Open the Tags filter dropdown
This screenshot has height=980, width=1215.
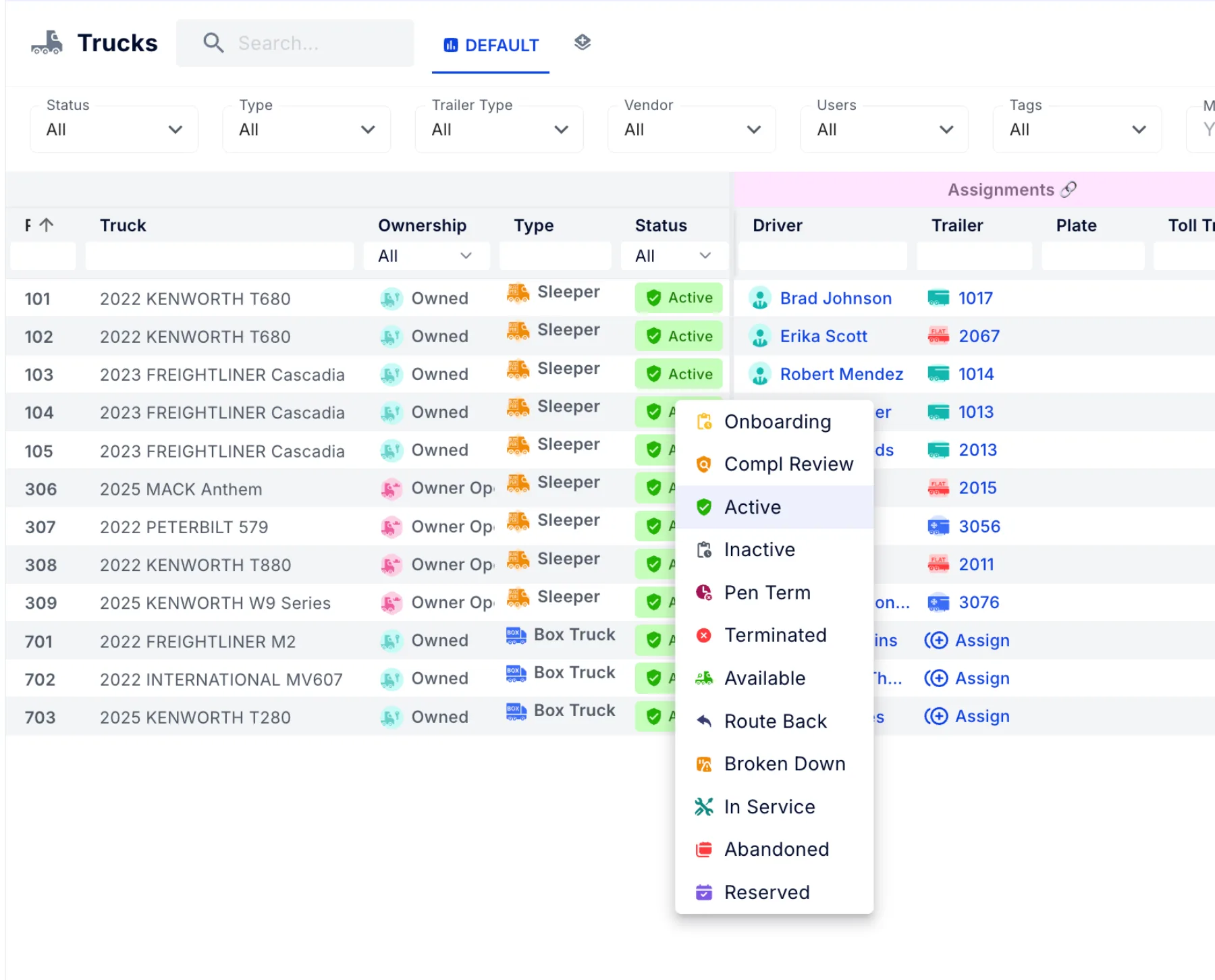coord(1077,129)
